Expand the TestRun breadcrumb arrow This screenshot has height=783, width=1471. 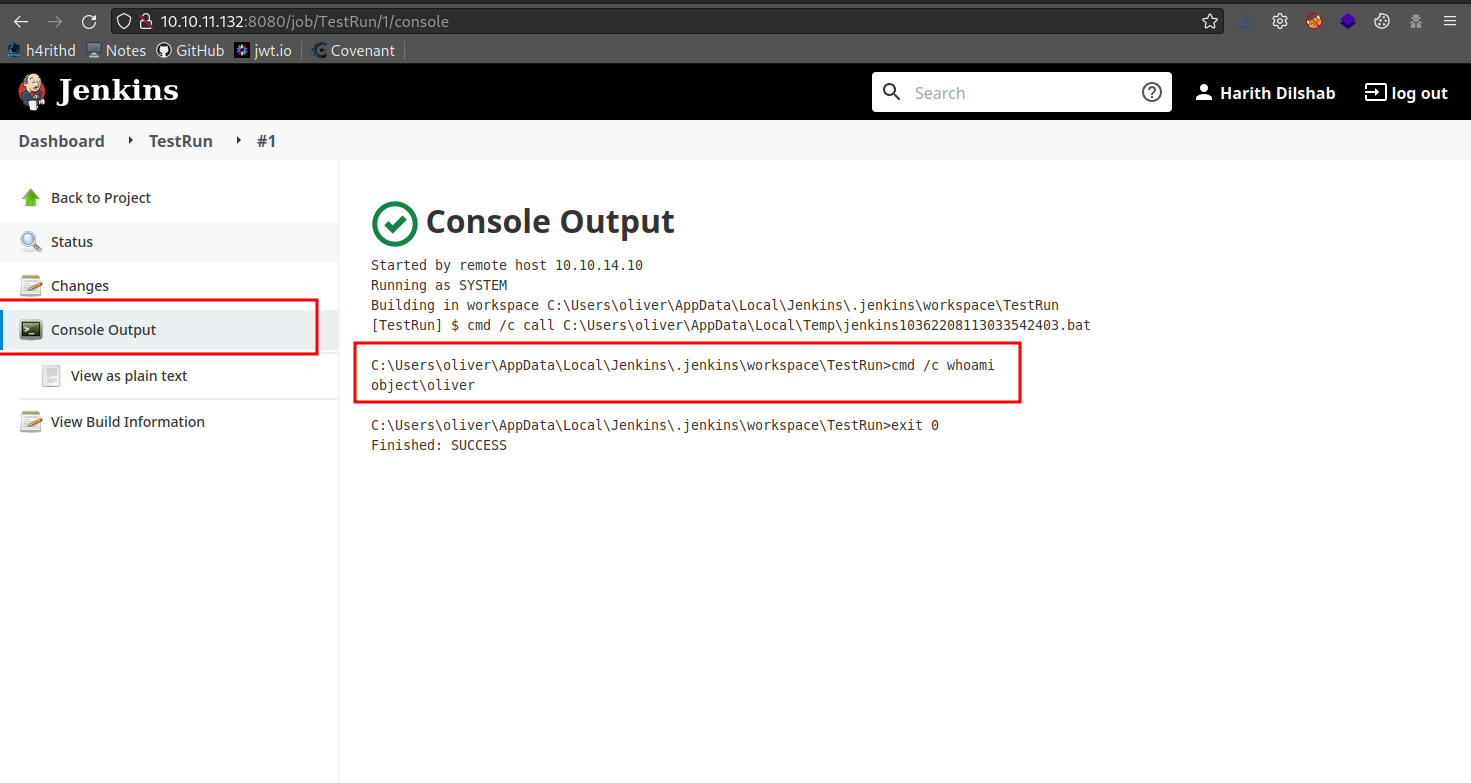pos(238,141)
